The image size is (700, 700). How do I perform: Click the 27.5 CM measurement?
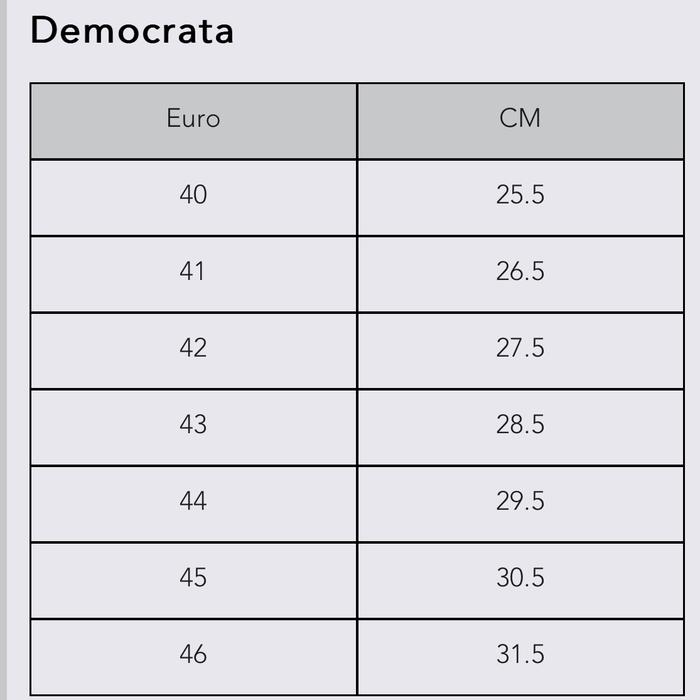click(x=520, y=347)
